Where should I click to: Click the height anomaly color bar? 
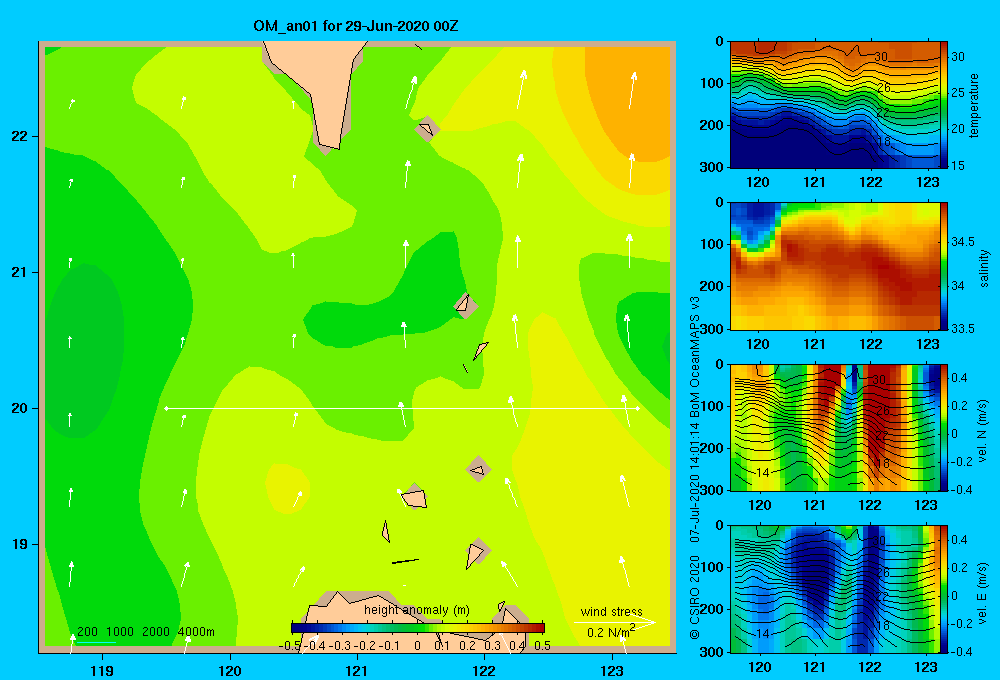(418, 628)
